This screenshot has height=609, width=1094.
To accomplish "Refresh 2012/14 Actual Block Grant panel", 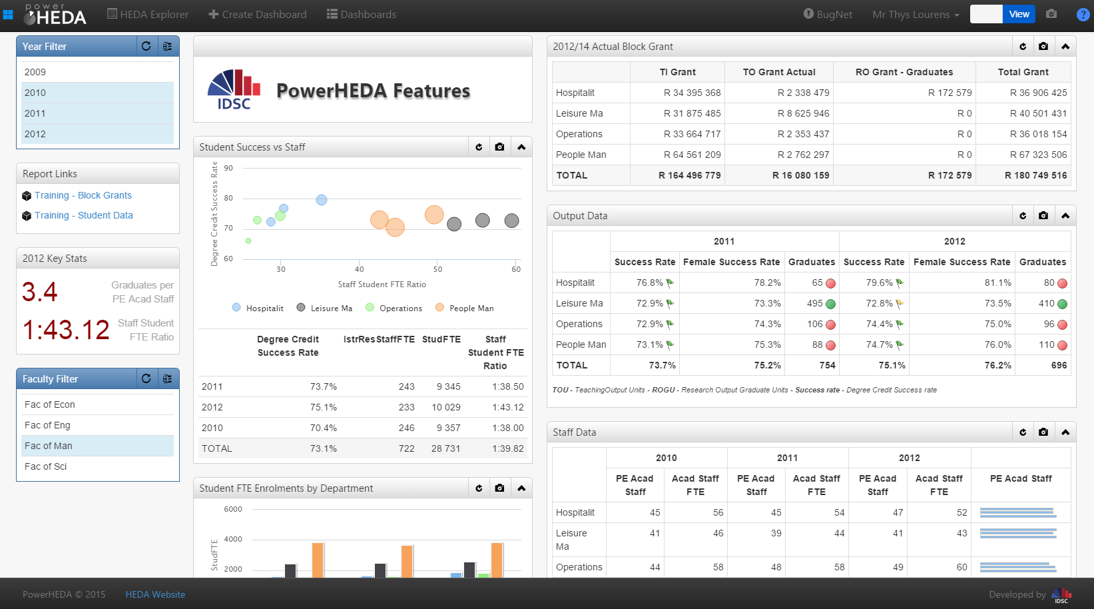I will coord(1023,47).
